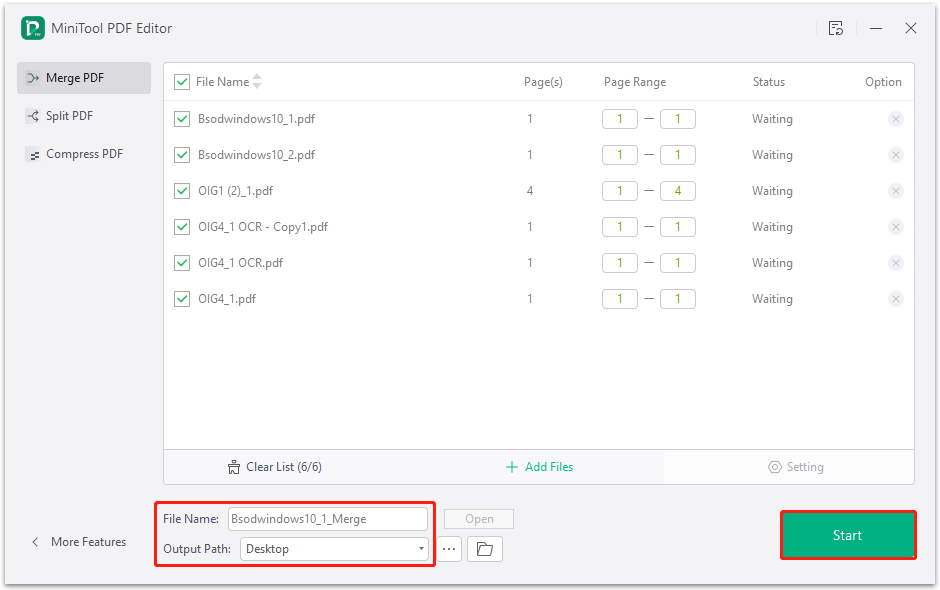
Task: Open the conversion history icon in title bar
Action: [x=836, y=28]
